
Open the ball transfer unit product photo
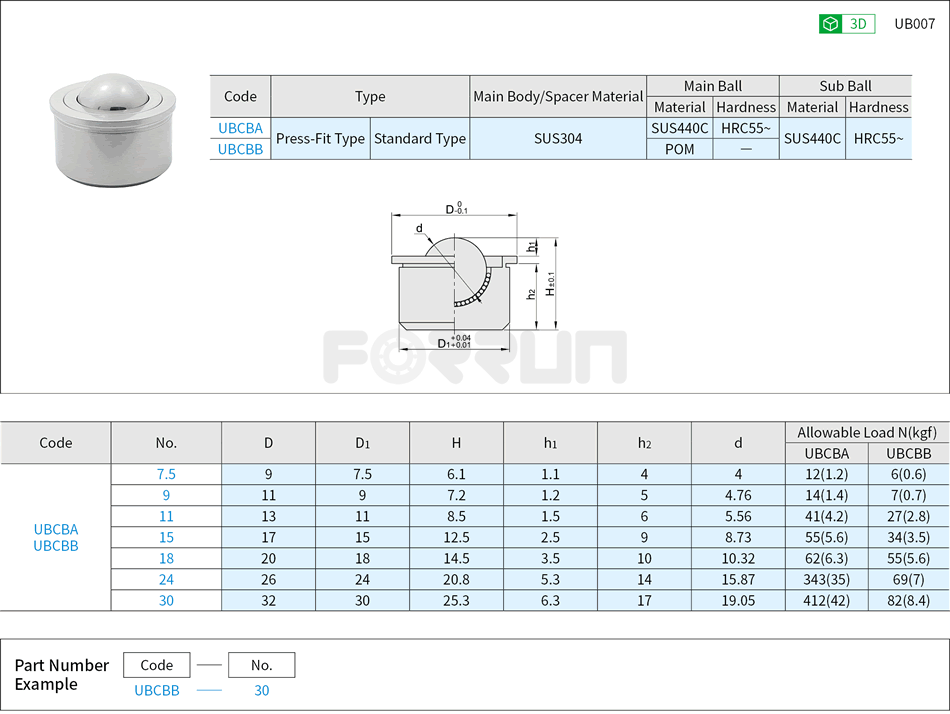click(x=113, y=129)
